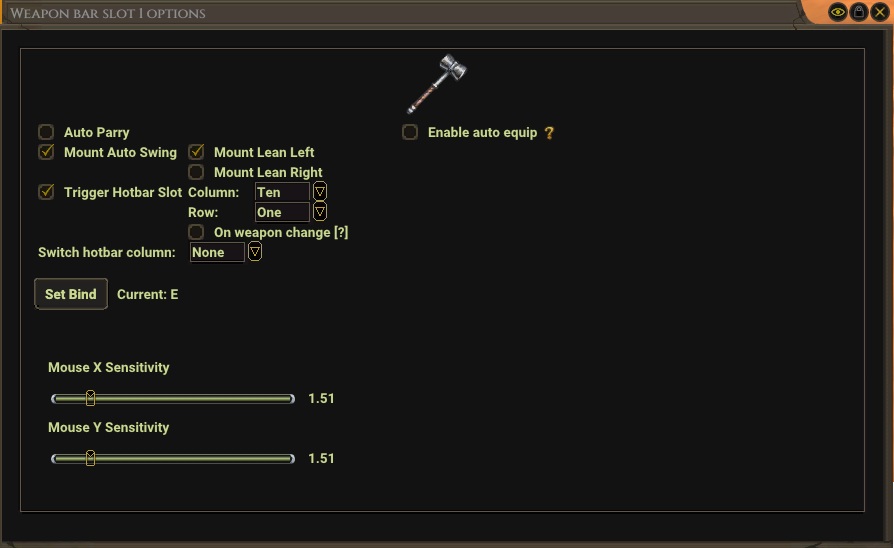Expand the Column dropdown arrow
This screenshot has height=548, width=894.
(320, 192)
